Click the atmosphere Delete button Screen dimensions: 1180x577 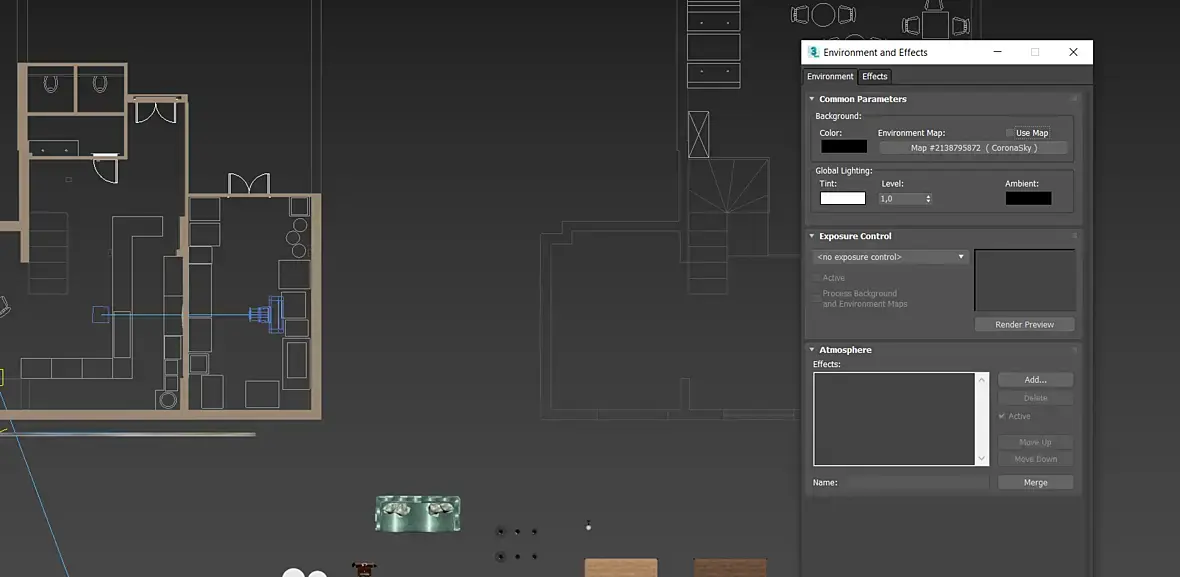pos(1036,398)
